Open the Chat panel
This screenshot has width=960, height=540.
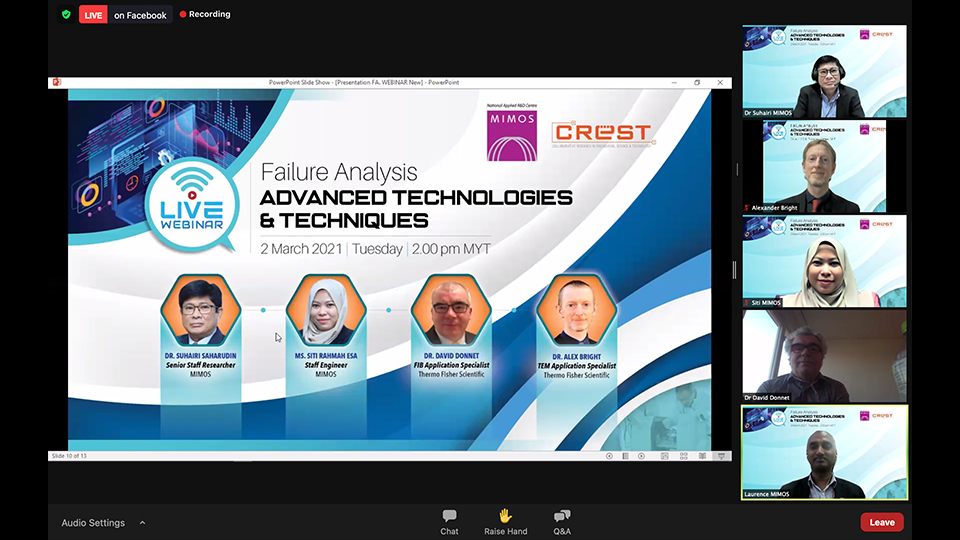449,521
